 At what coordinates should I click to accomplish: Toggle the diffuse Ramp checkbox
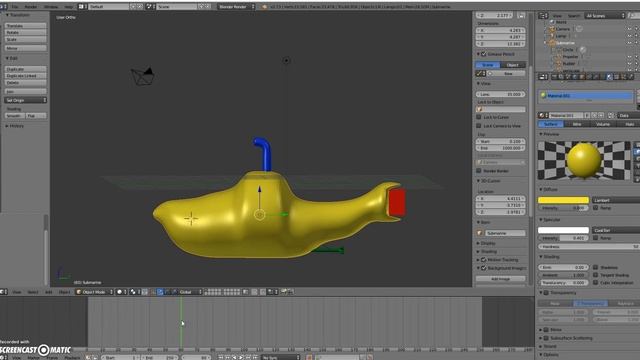[x=596, y=208]
